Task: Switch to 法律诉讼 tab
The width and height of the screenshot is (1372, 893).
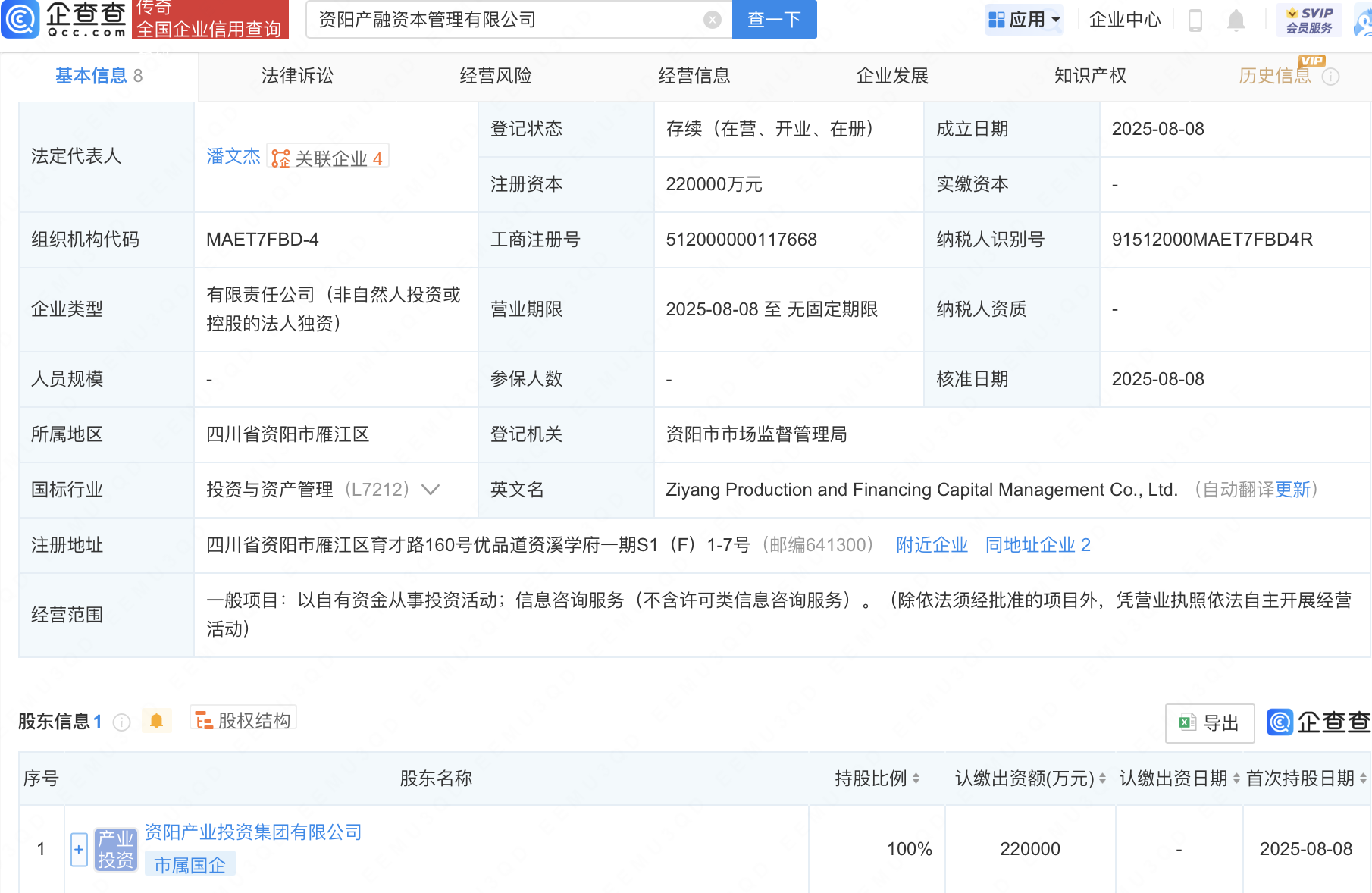Action: tap(297, 76)
